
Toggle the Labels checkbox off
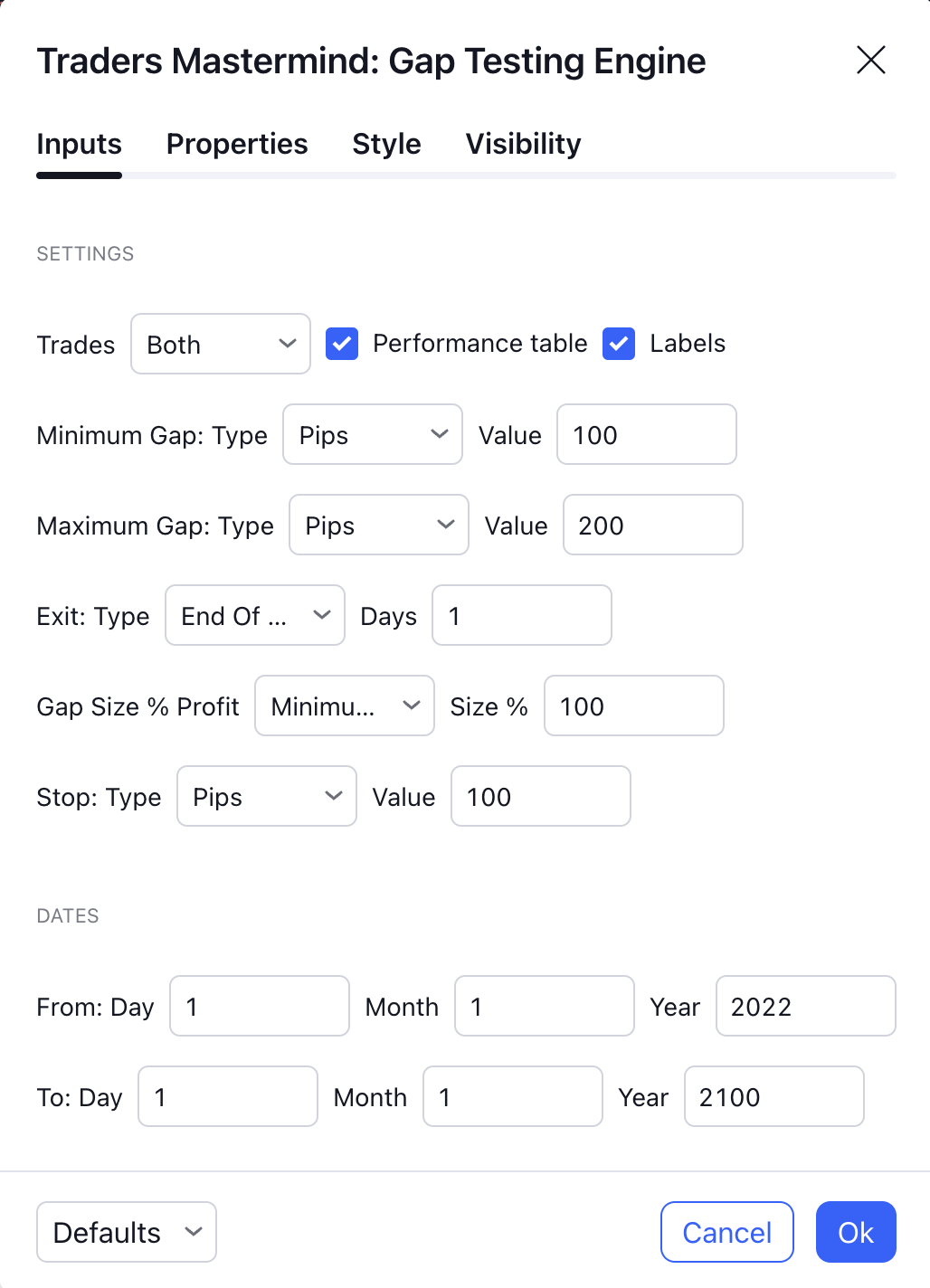(x=619, y=344)
